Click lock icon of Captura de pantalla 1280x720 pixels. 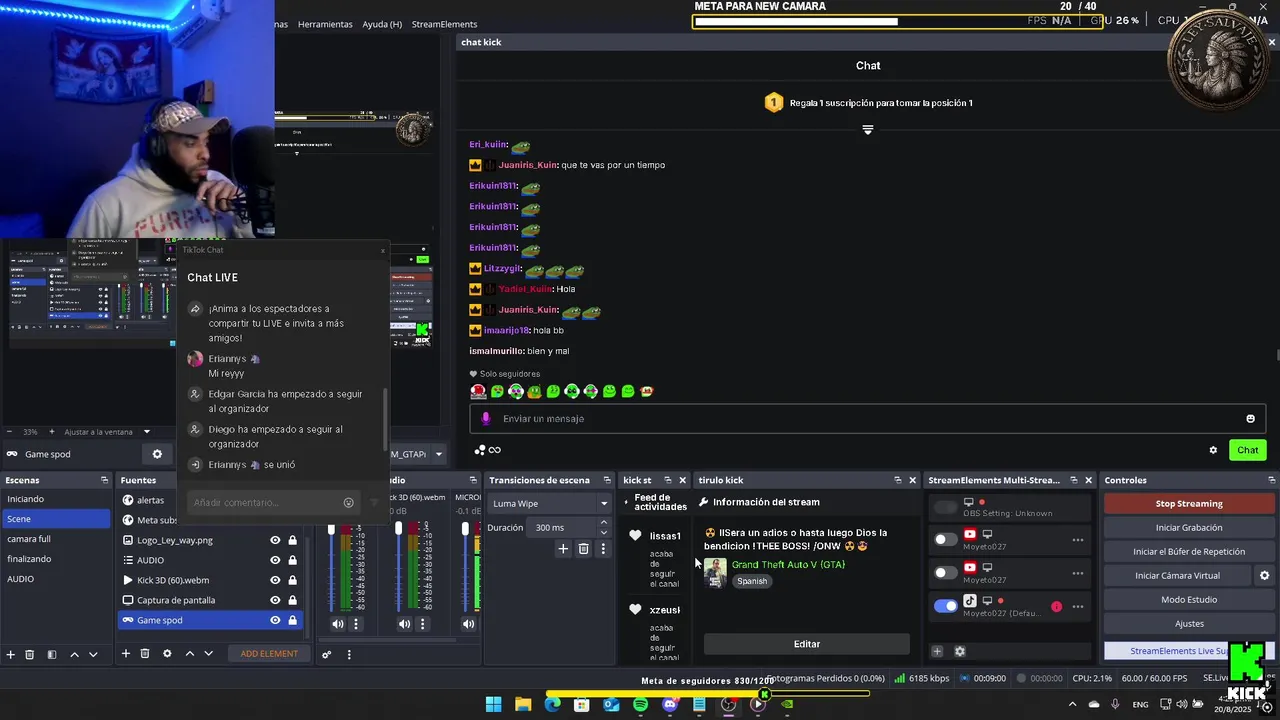tap(292, 600)
